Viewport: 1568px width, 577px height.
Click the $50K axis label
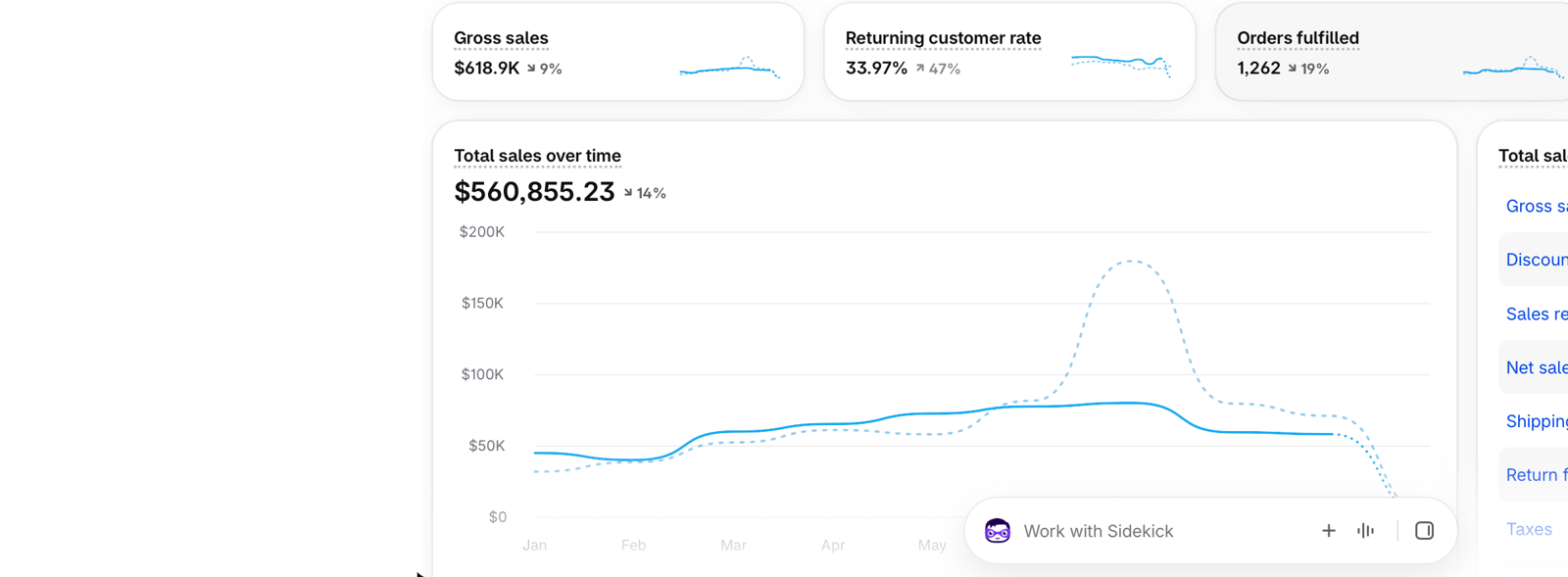tap(486, 446)
